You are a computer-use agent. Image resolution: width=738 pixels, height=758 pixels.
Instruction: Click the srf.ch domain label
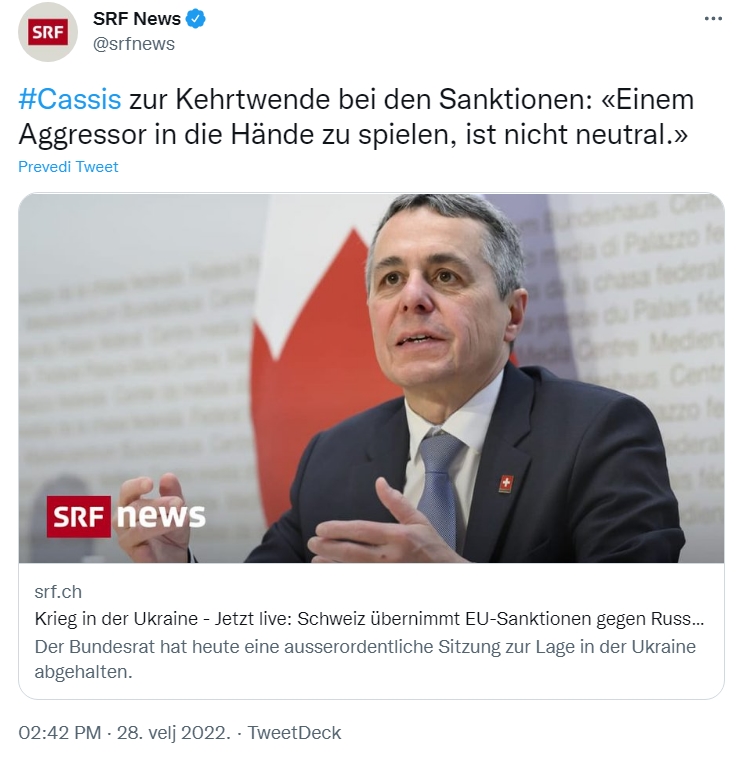(58, 592)
